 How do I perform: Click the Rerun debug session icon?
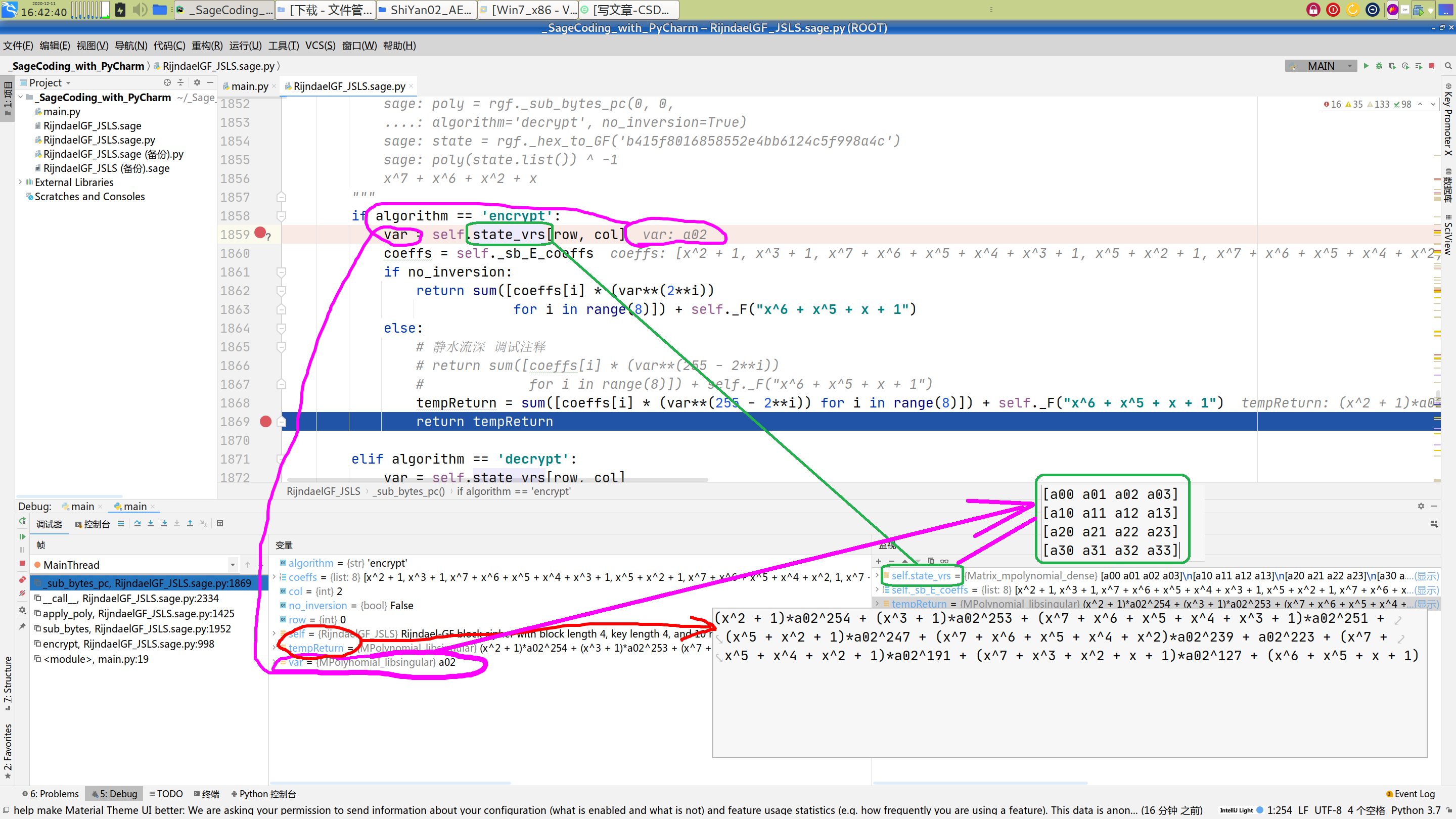[x=22, y=521]
